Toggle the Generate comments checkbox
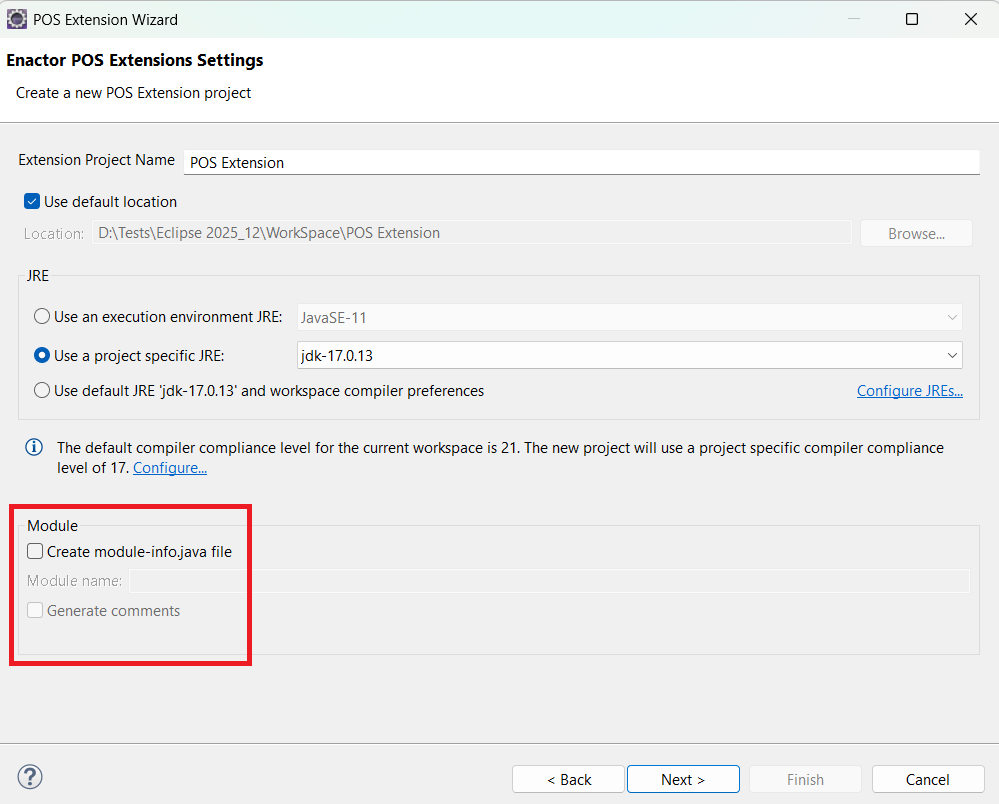 pyautogui.click(x=36, y=611)
